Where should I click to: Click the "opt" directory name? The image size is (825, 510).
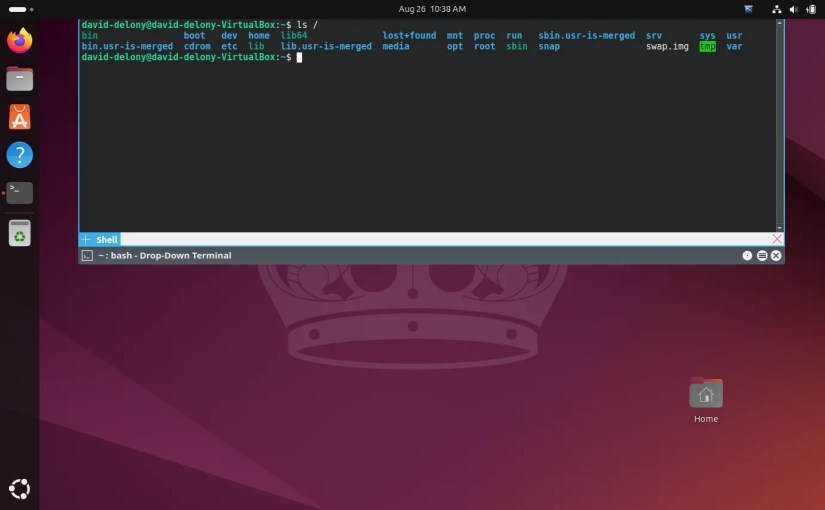[455, 46]
